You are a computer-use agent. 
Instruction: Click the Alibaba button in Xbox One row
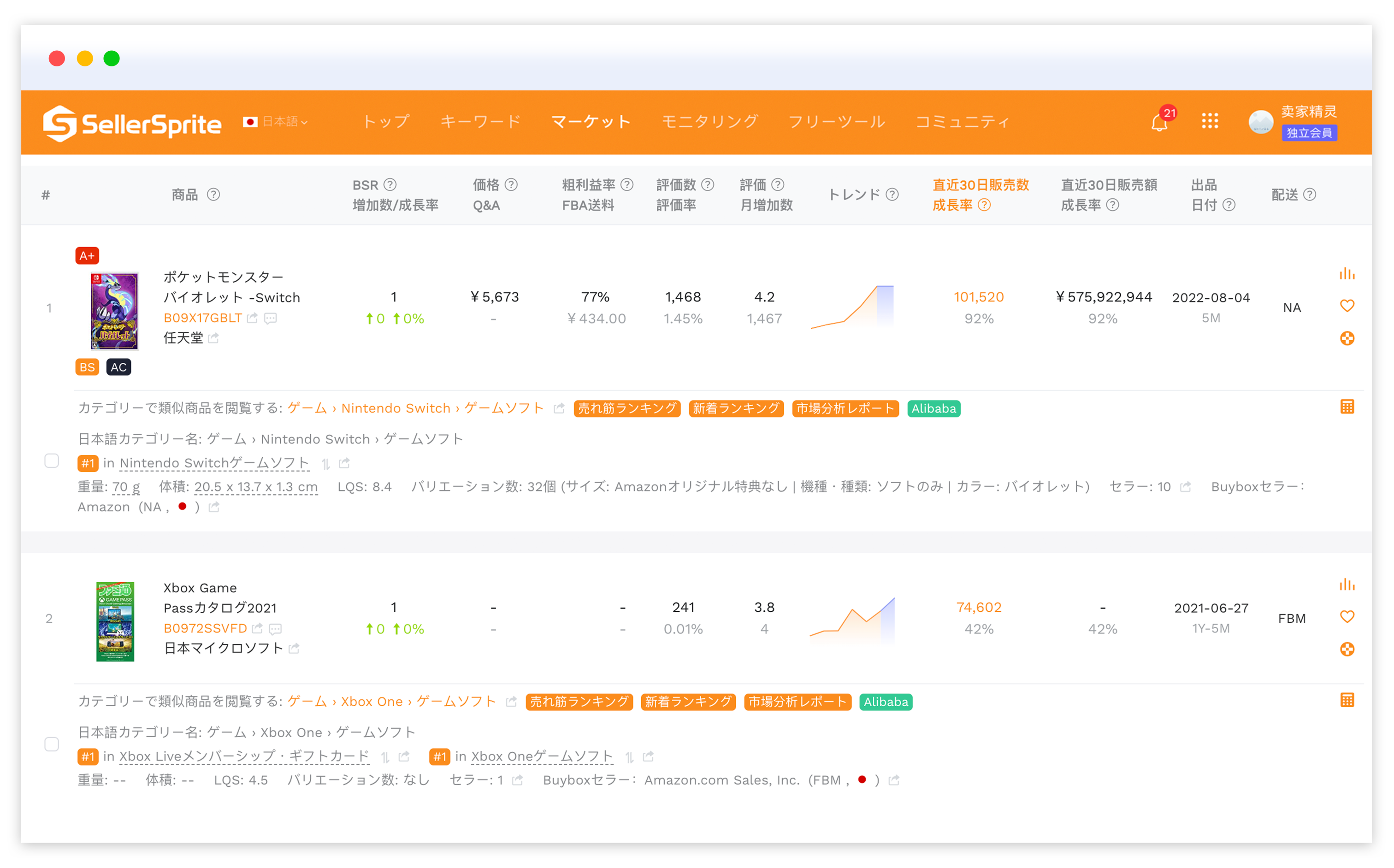(x=886, y=702)
